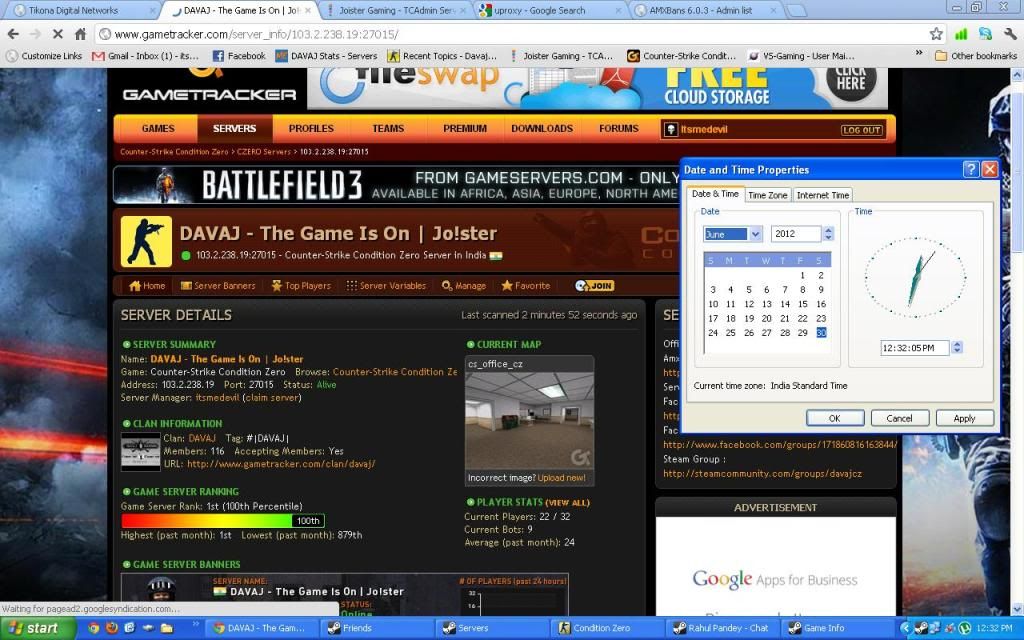Add server to Favorite with star icon

pos(526,286)
